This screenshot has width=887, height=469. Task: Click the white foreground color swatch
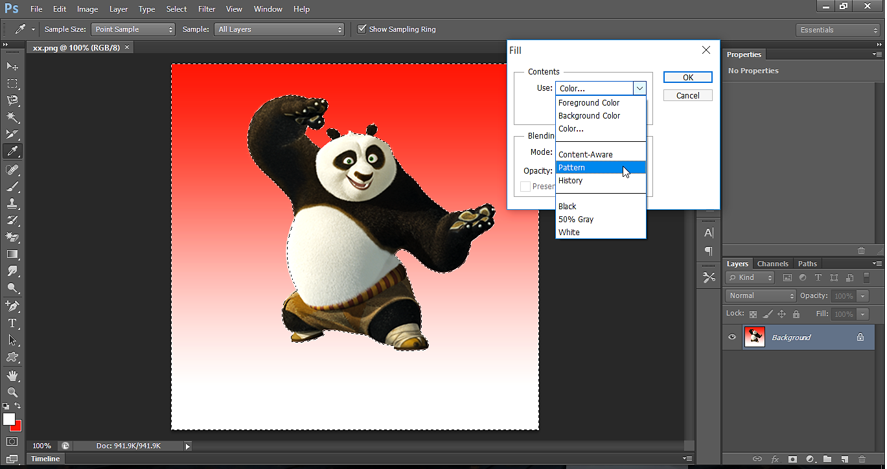pos(8,419)
